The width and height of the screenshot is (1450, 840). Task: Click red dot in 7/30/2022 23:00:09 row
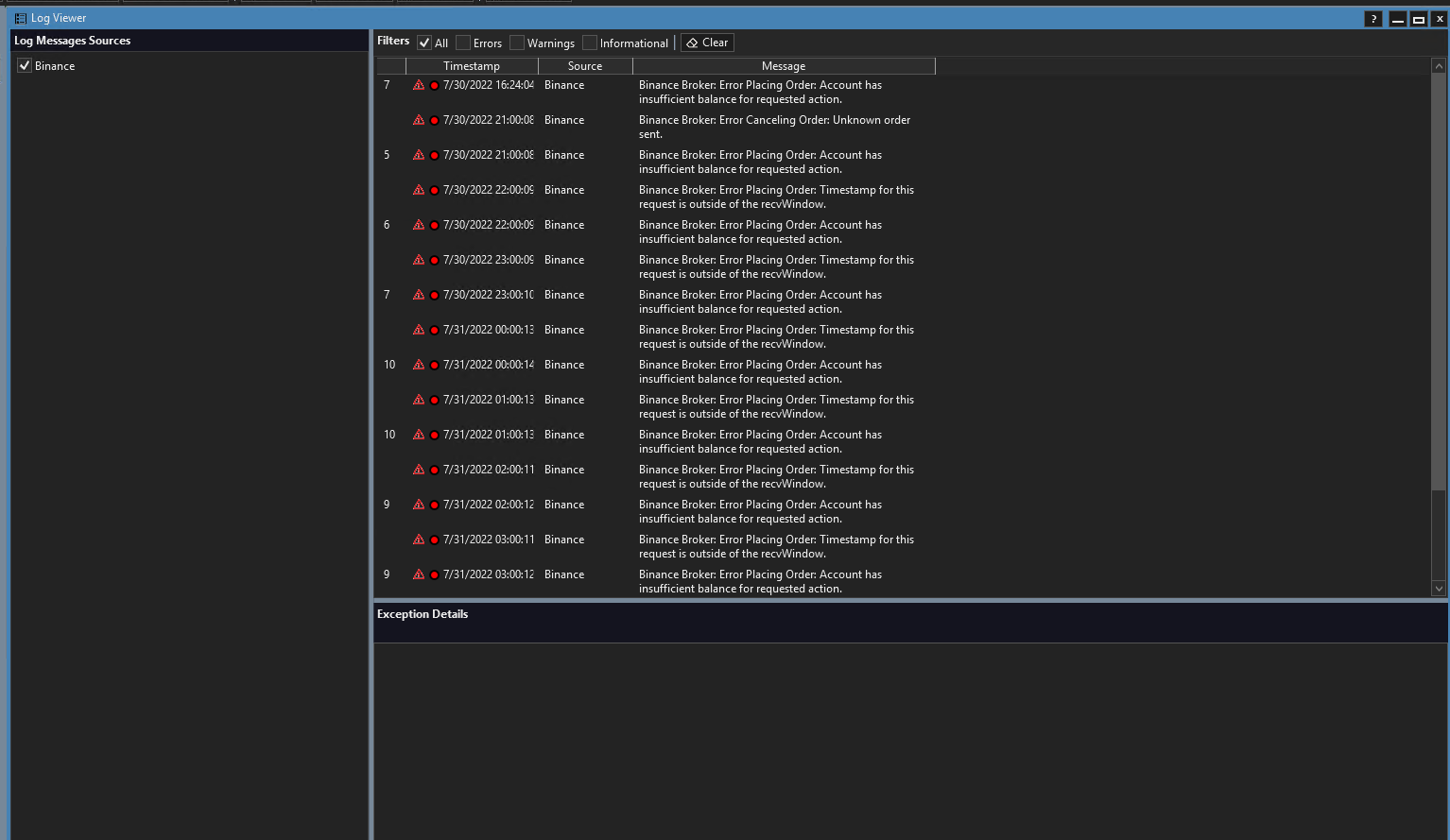pyautogui.click(x=435, y=261)
